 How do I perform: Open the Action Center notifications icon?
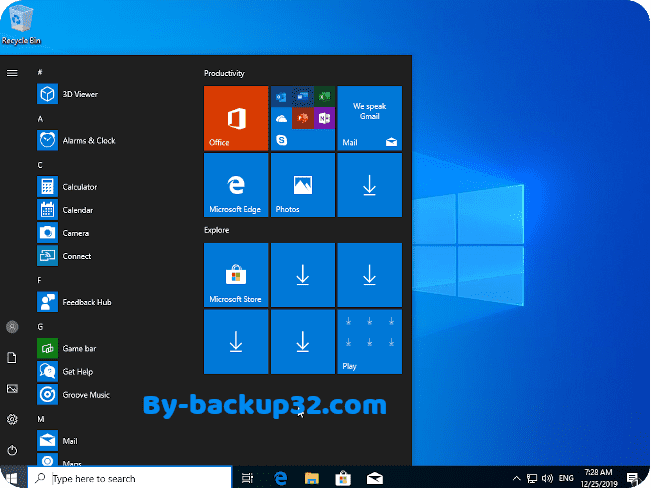tap(633, 478)
